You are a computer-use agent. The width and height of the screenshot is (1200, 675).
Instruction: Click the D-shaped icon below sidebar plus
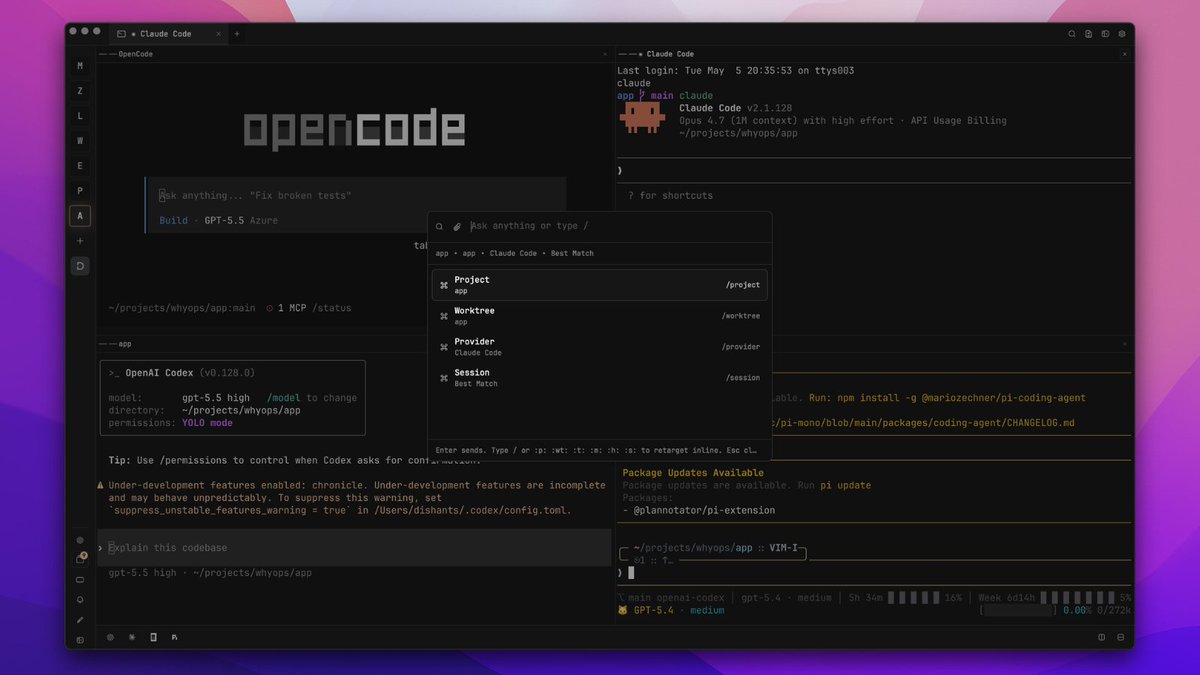tap(80, 266)
